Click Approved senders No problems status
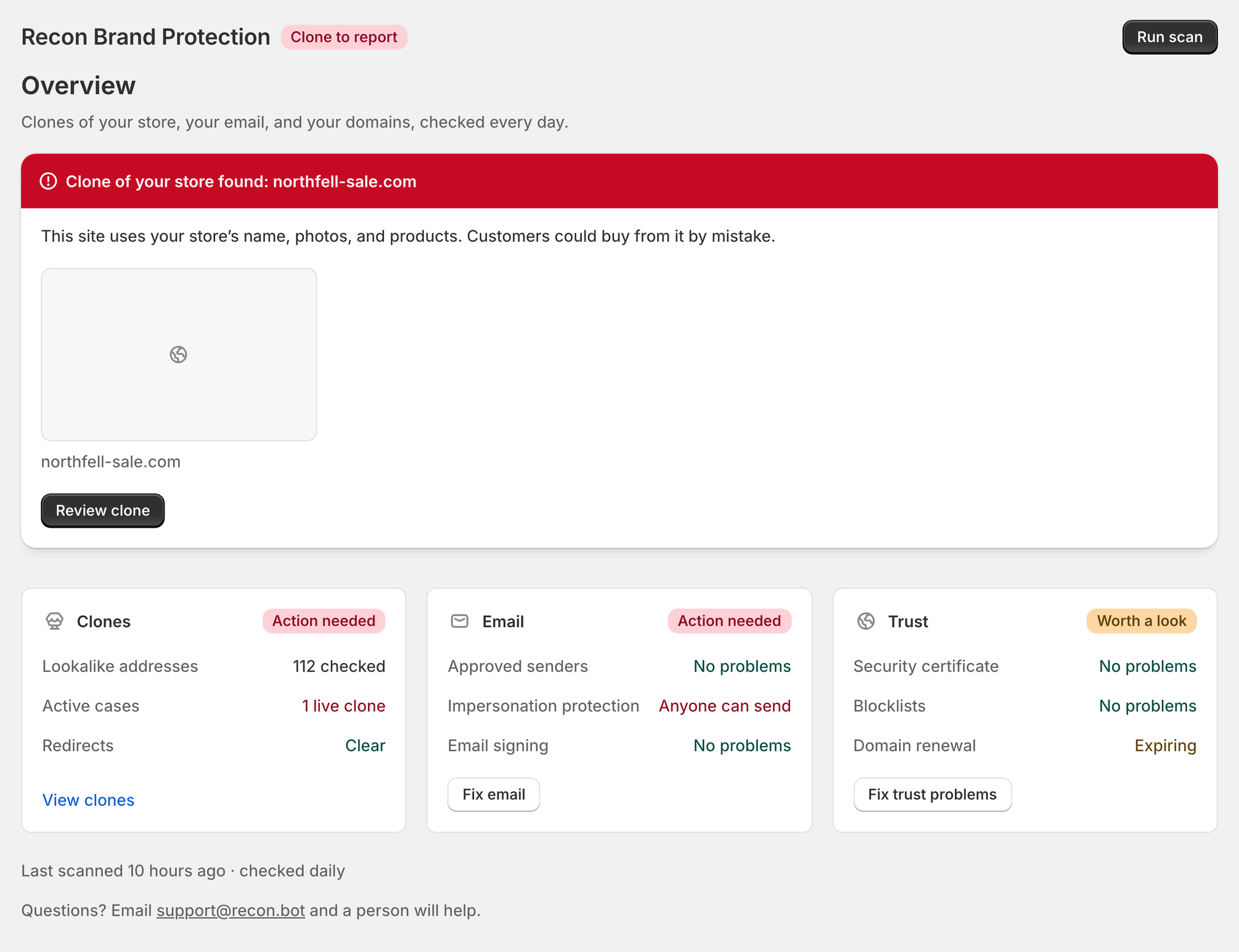This screenshot has width=1239, height=952. (742, 667)
